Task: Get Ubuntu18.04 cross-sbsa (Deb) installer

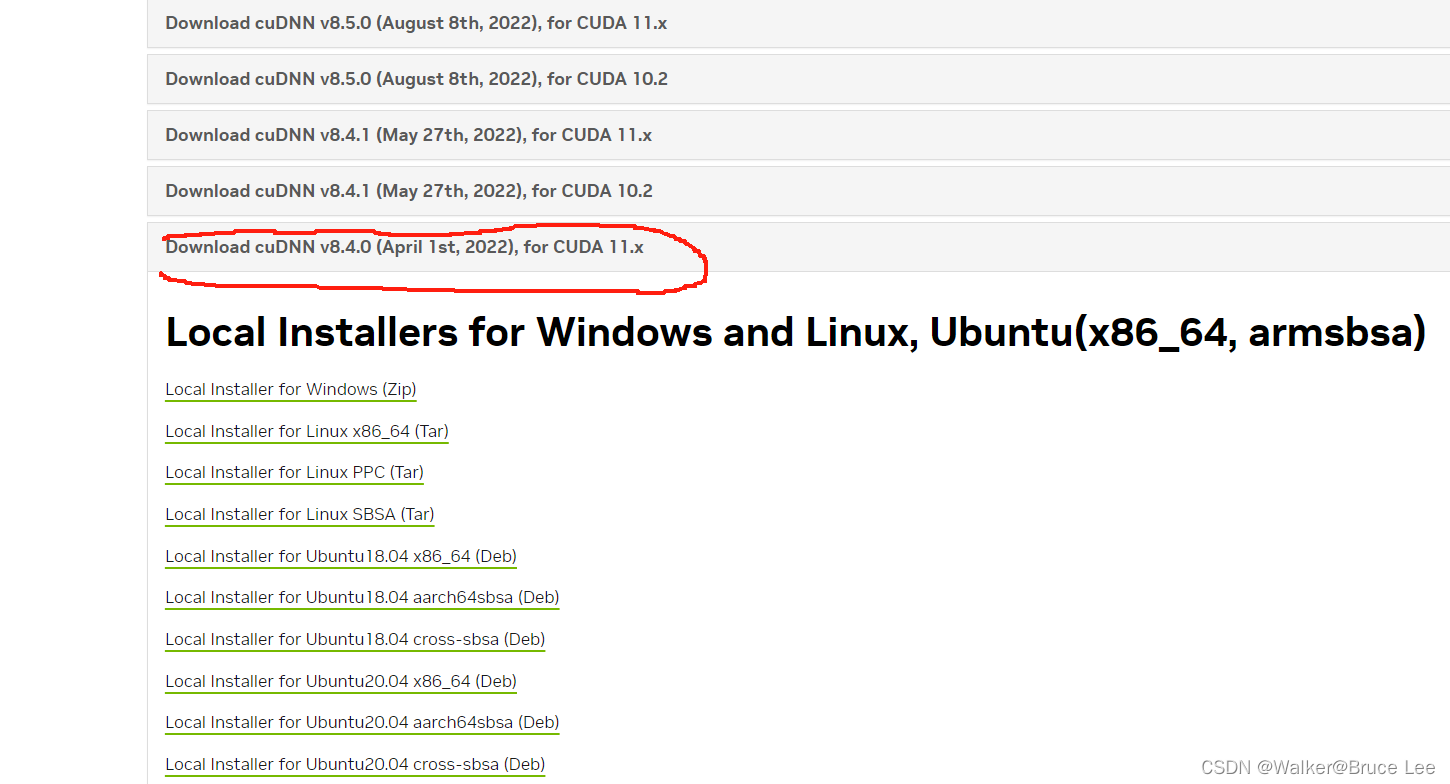Action: coord(354,640)
